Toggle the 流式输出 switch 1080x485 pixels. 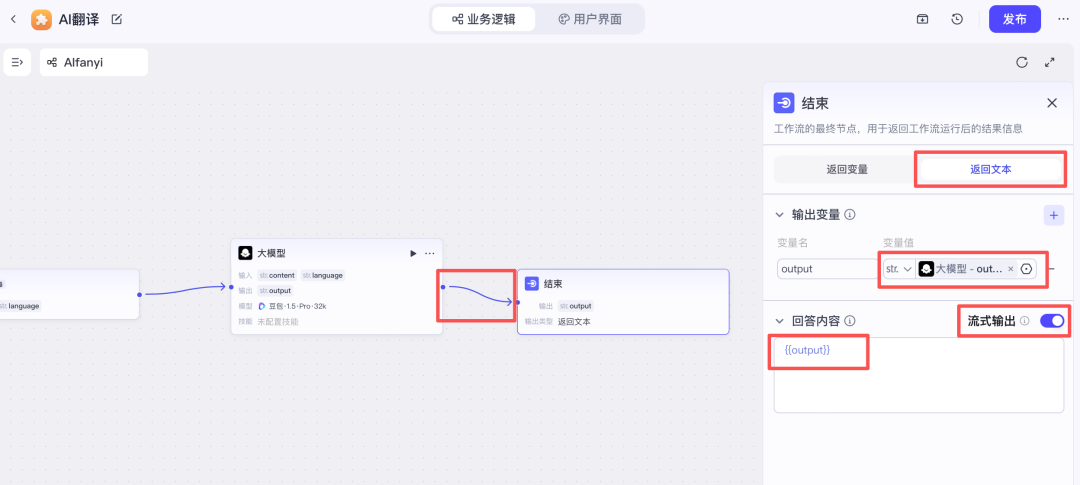click(1052, 320)
